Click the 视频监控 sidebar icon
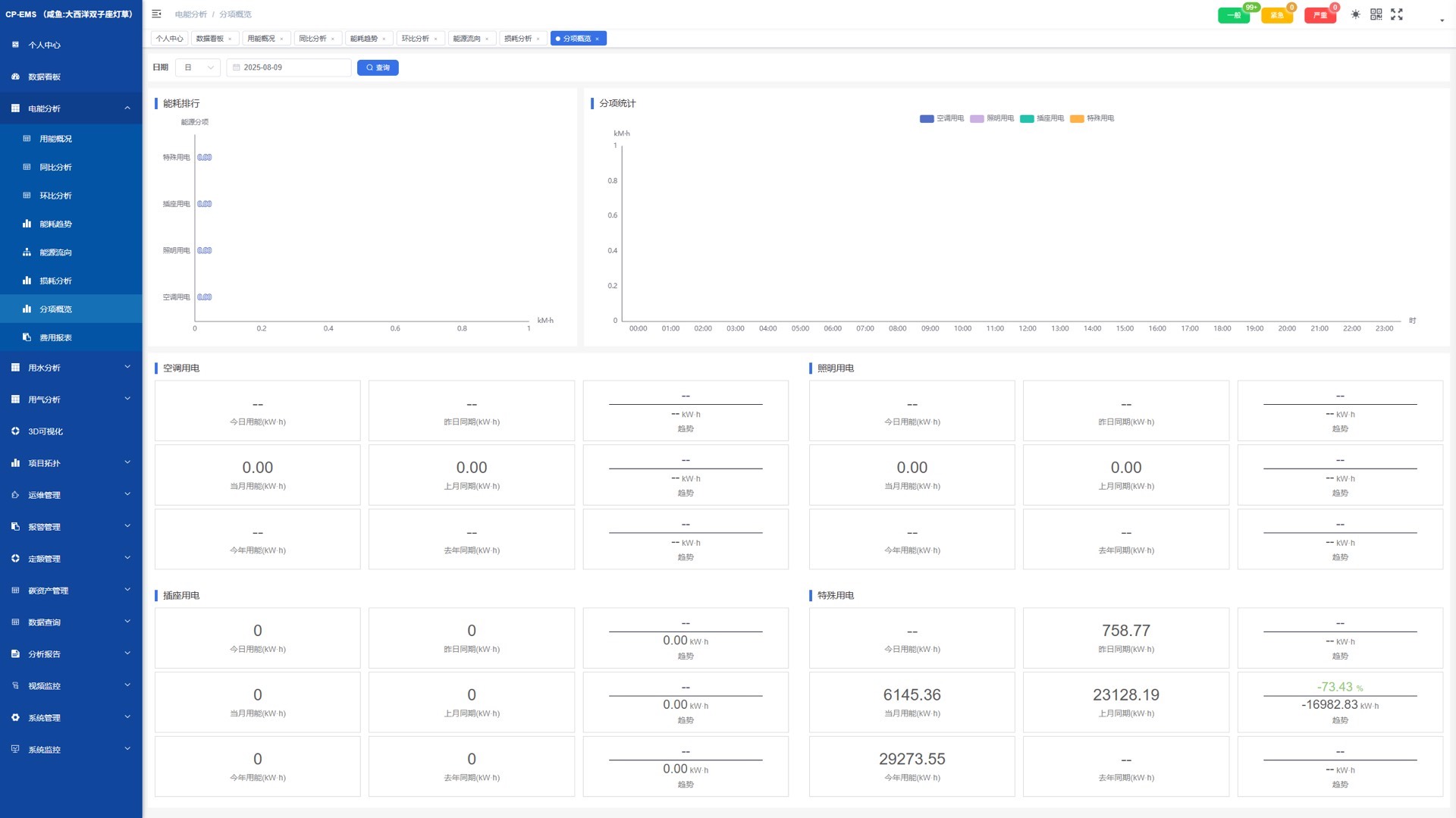This screenshot has width=1456, height=818. point(15,686)
